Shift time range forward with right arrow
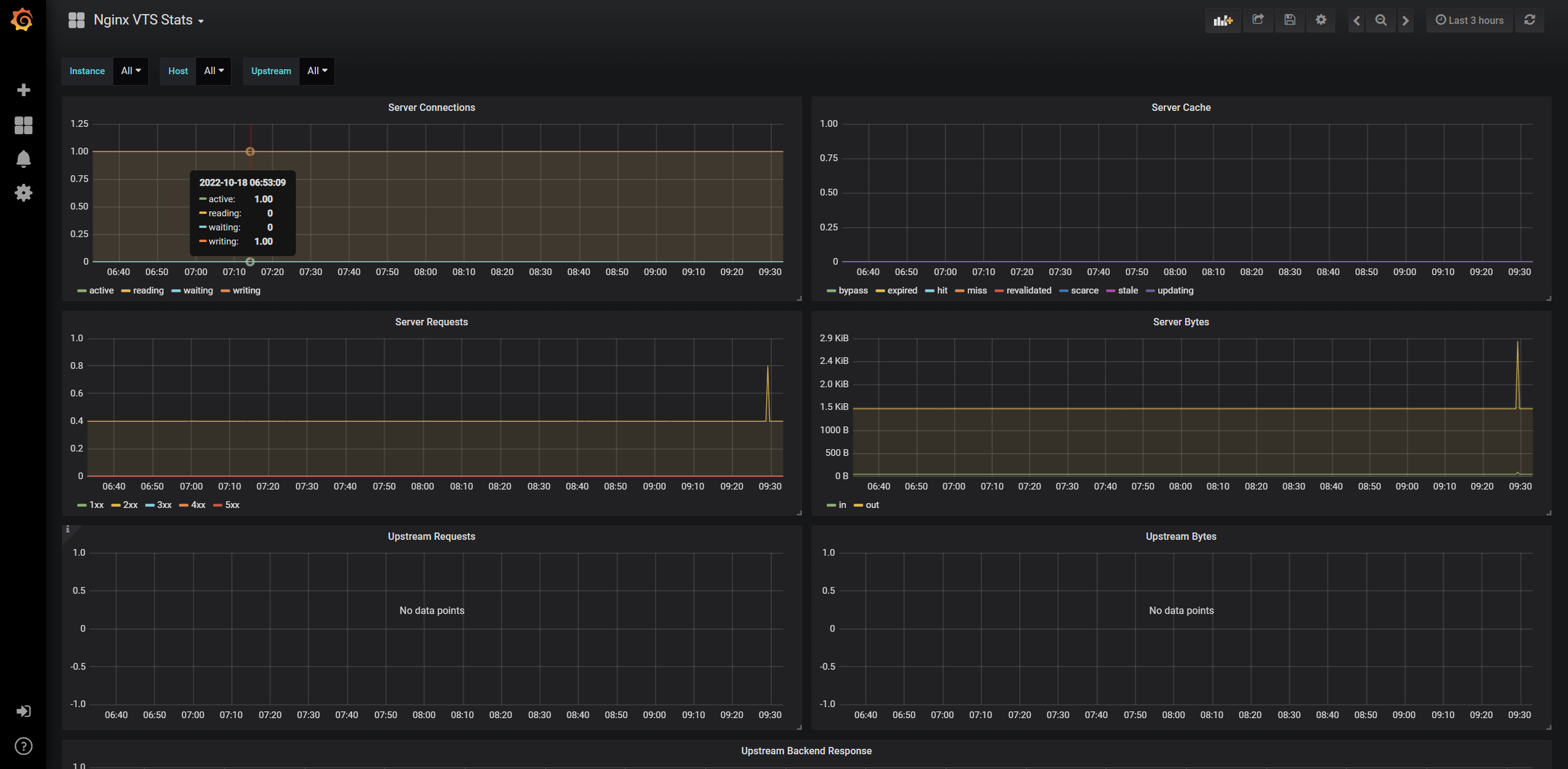The width and height of the screenshot is (1568, 769). point(1406,20)
